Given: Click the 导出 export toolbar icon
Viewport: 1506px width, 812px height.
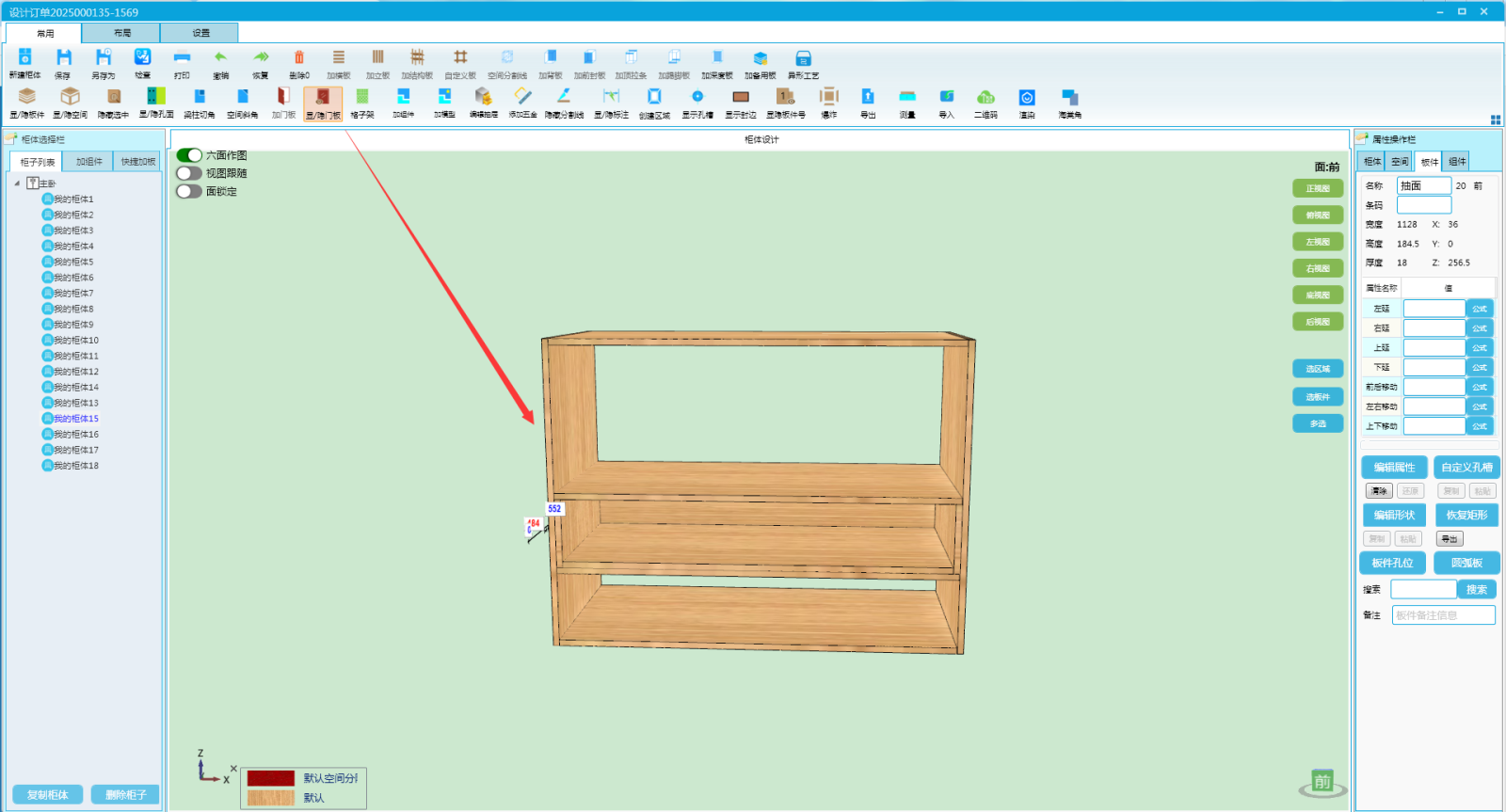Looking at the screenshot, I should coord(868,96).
